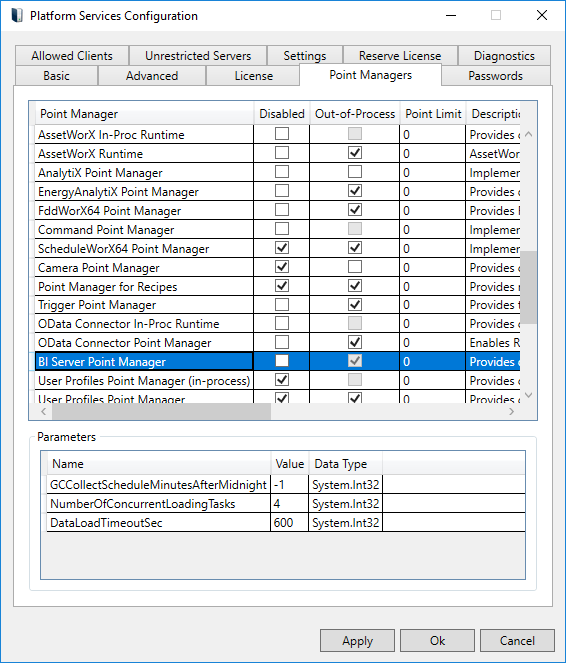
Task: Open the Passwords tab
Action: coord(495,76)
